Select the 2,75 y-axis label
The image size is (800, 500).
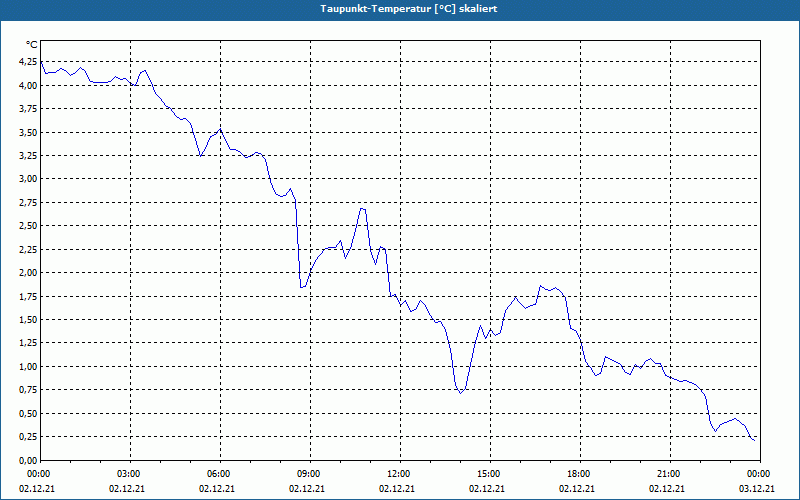click(28, 203)
